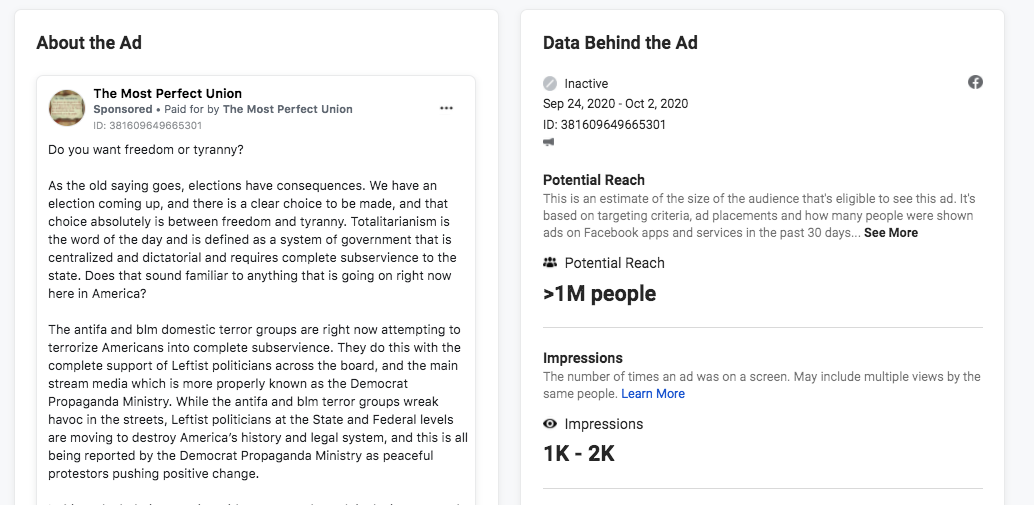The image size is (1034, 505).
Task: Click the 'About the Ad' heading
Action: point(89,43)
